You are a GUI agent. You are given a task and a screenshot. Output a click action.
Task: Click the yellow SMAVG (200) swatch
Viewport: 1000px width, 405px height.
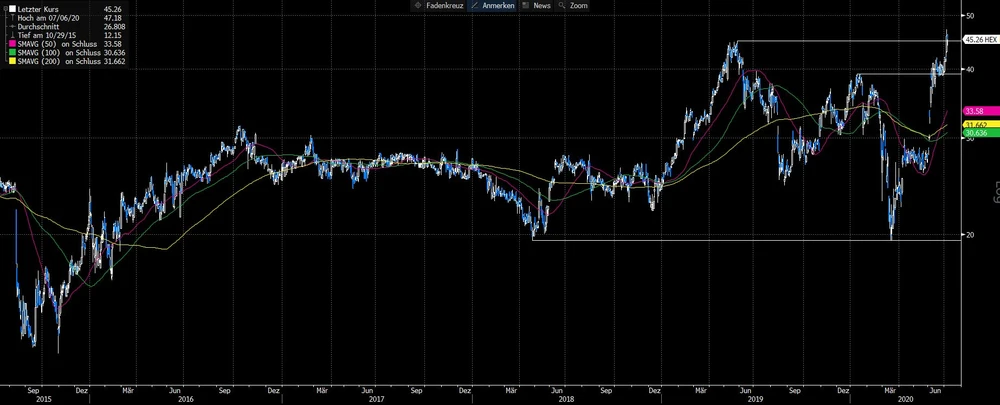click(11, 62)
